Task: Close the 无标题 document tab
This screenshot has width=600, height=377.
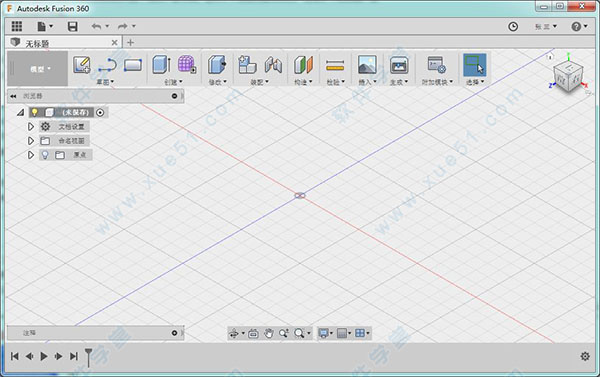Action: 114,42
